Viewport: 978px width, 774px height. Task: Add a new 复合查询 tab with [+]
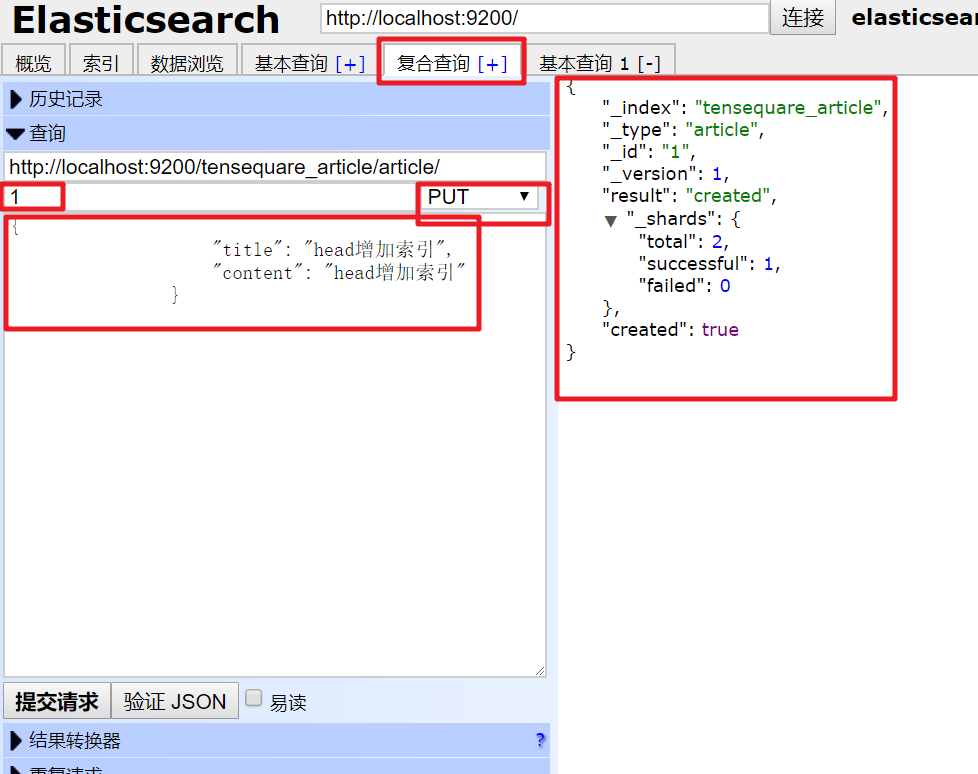pyautogui.click(x=492, y=64)
